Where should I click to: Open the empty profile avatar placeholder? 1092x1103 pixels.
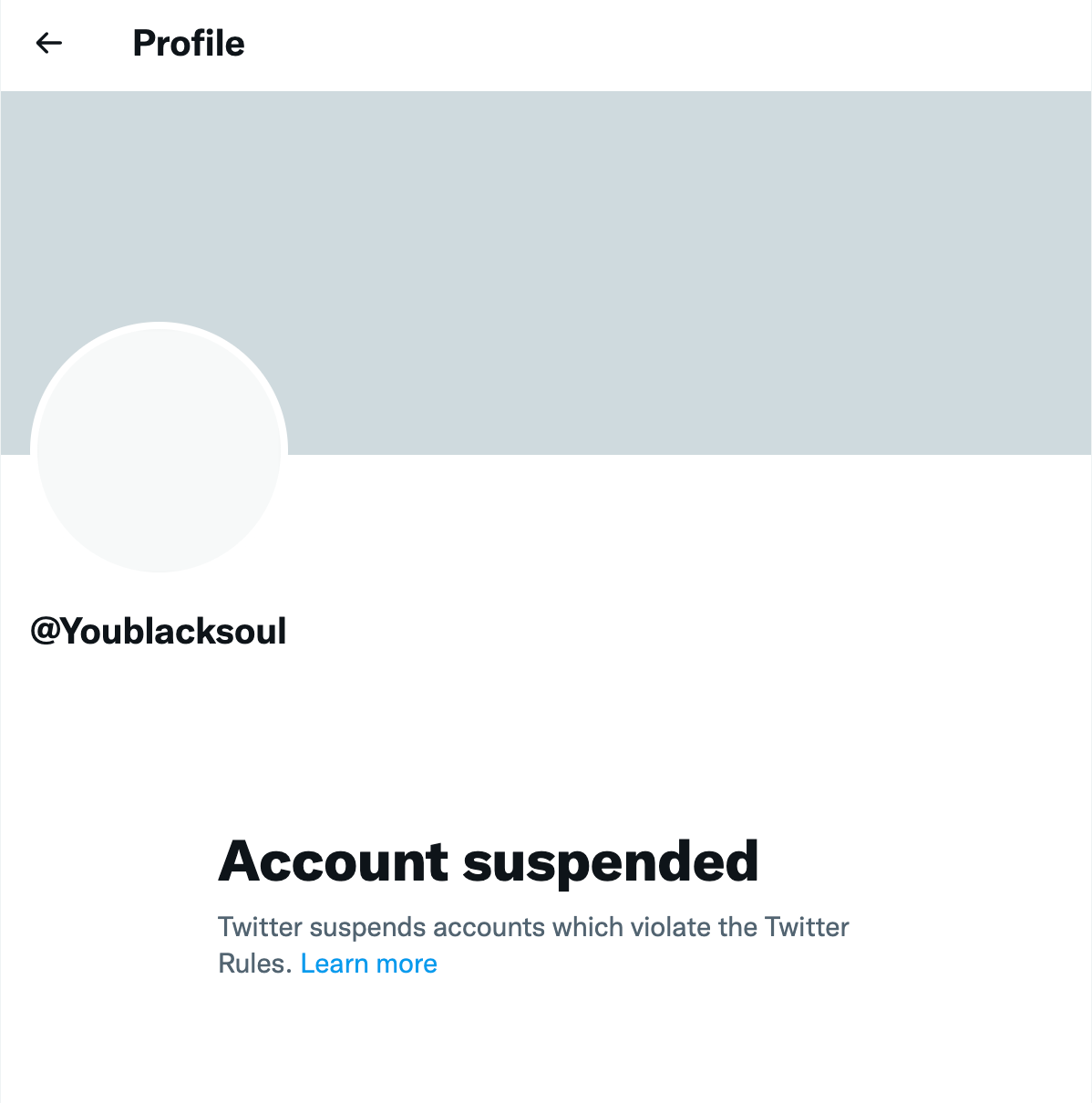(160, 449)
